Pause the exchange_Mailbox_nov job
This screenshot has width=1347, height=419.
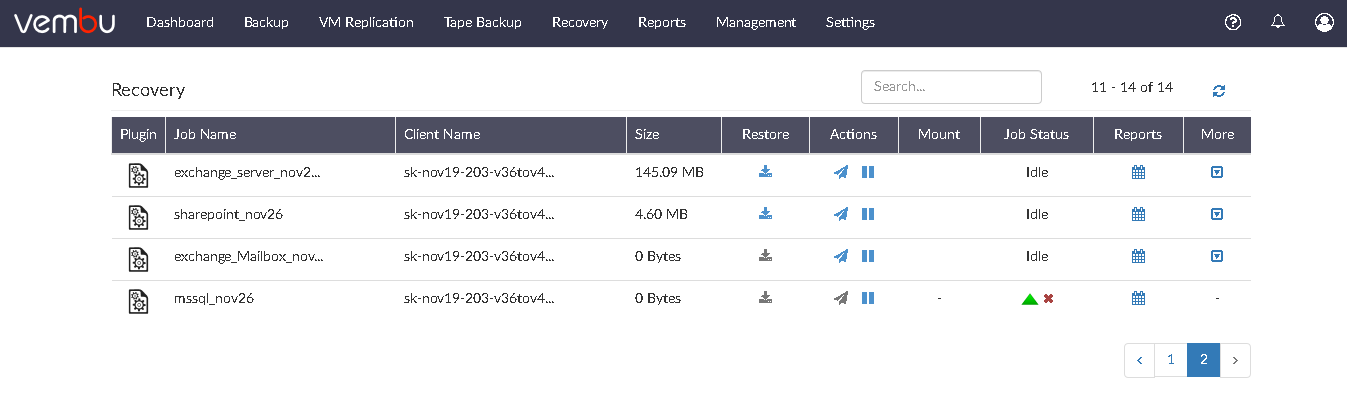(868, 256)
